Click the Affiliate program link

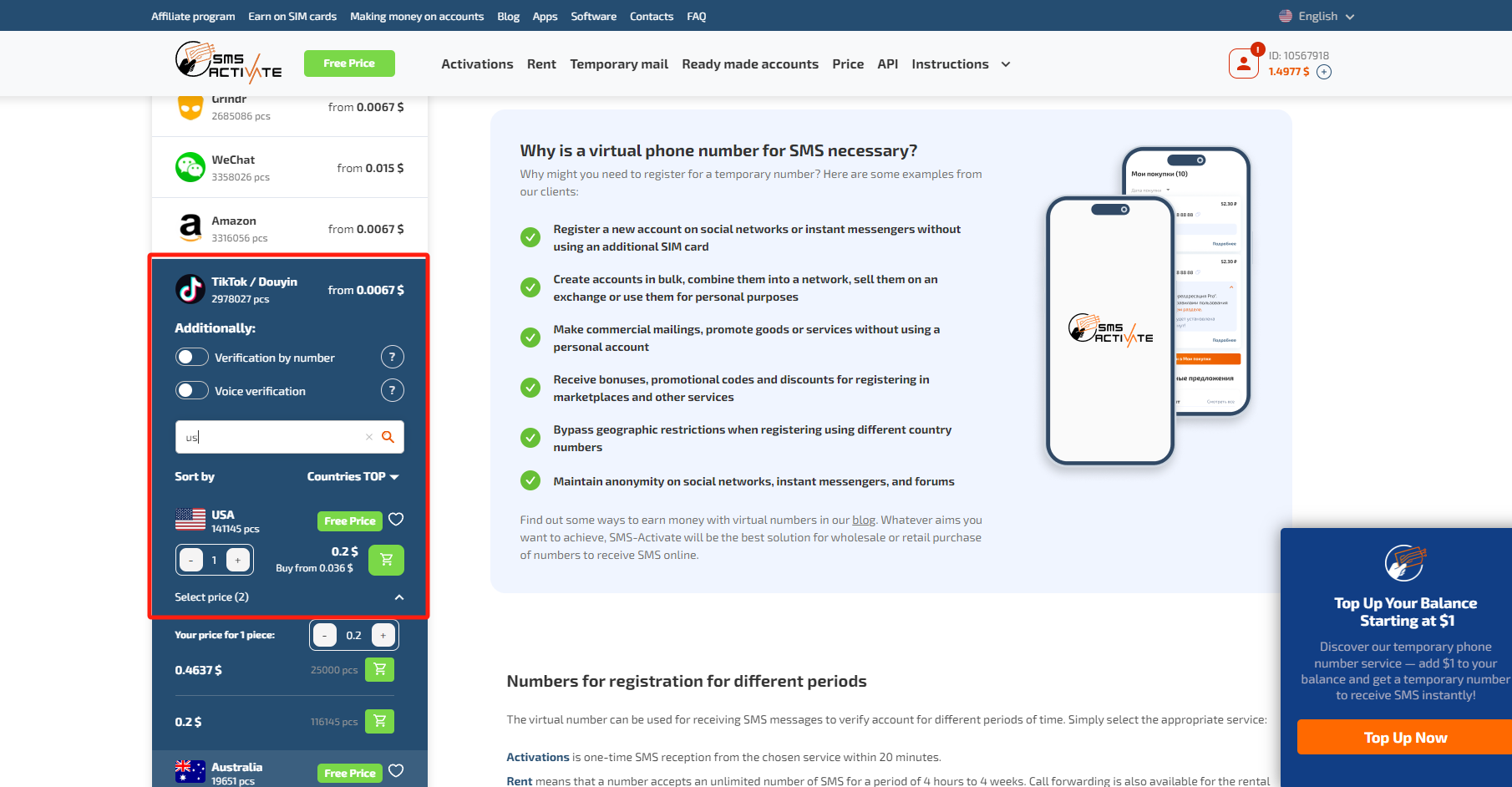pyautogui.click(x=193, y=16)
